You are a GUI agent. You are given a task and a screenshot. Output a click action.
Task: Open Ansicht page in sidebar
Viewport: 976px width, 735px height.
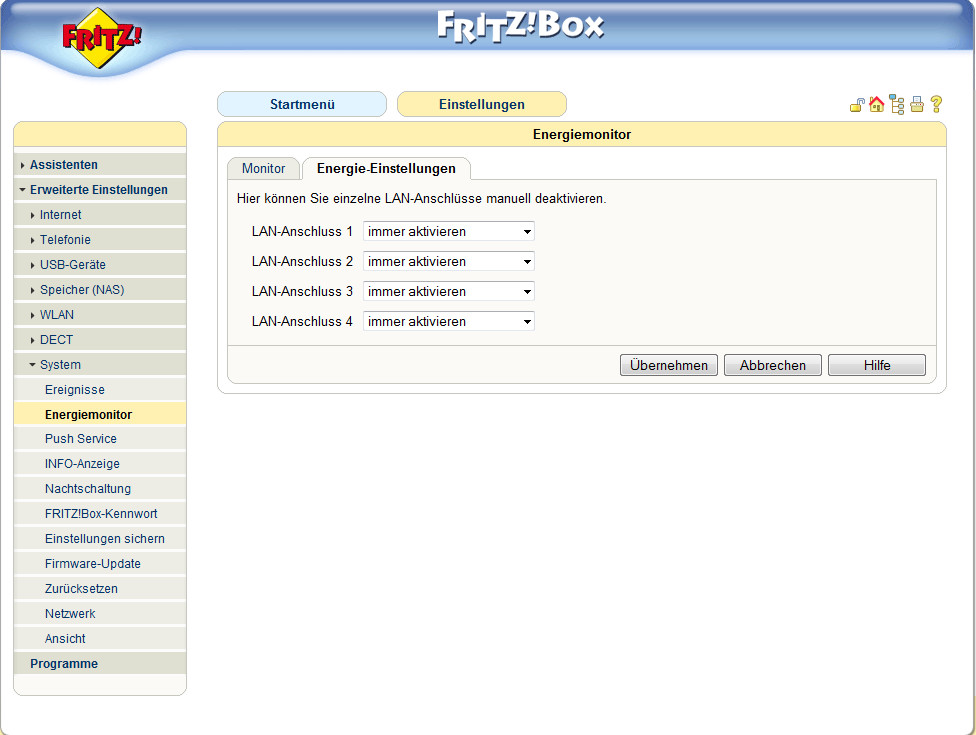tap(100, 638)
